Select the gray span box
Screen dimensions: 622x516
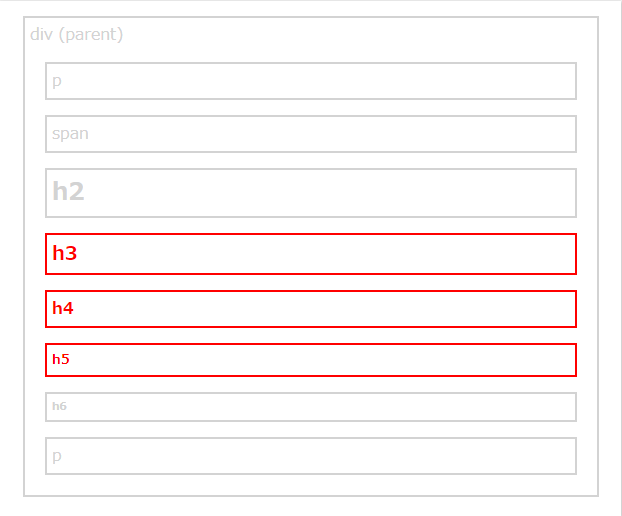[310, 134]
